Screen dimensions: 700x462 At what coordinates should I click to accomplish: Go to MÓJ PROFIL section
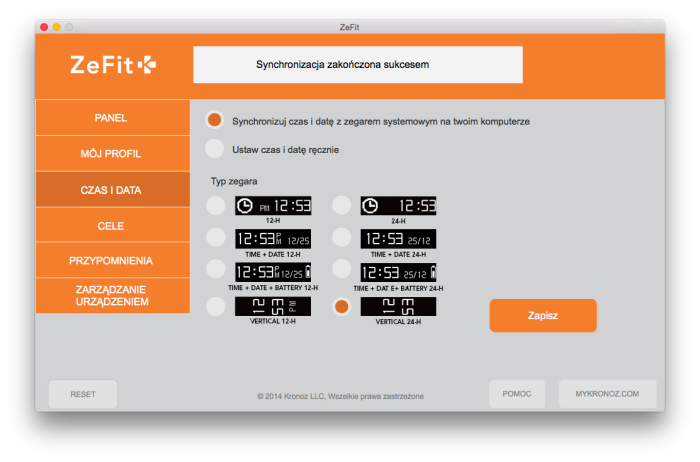coord(111,154)
